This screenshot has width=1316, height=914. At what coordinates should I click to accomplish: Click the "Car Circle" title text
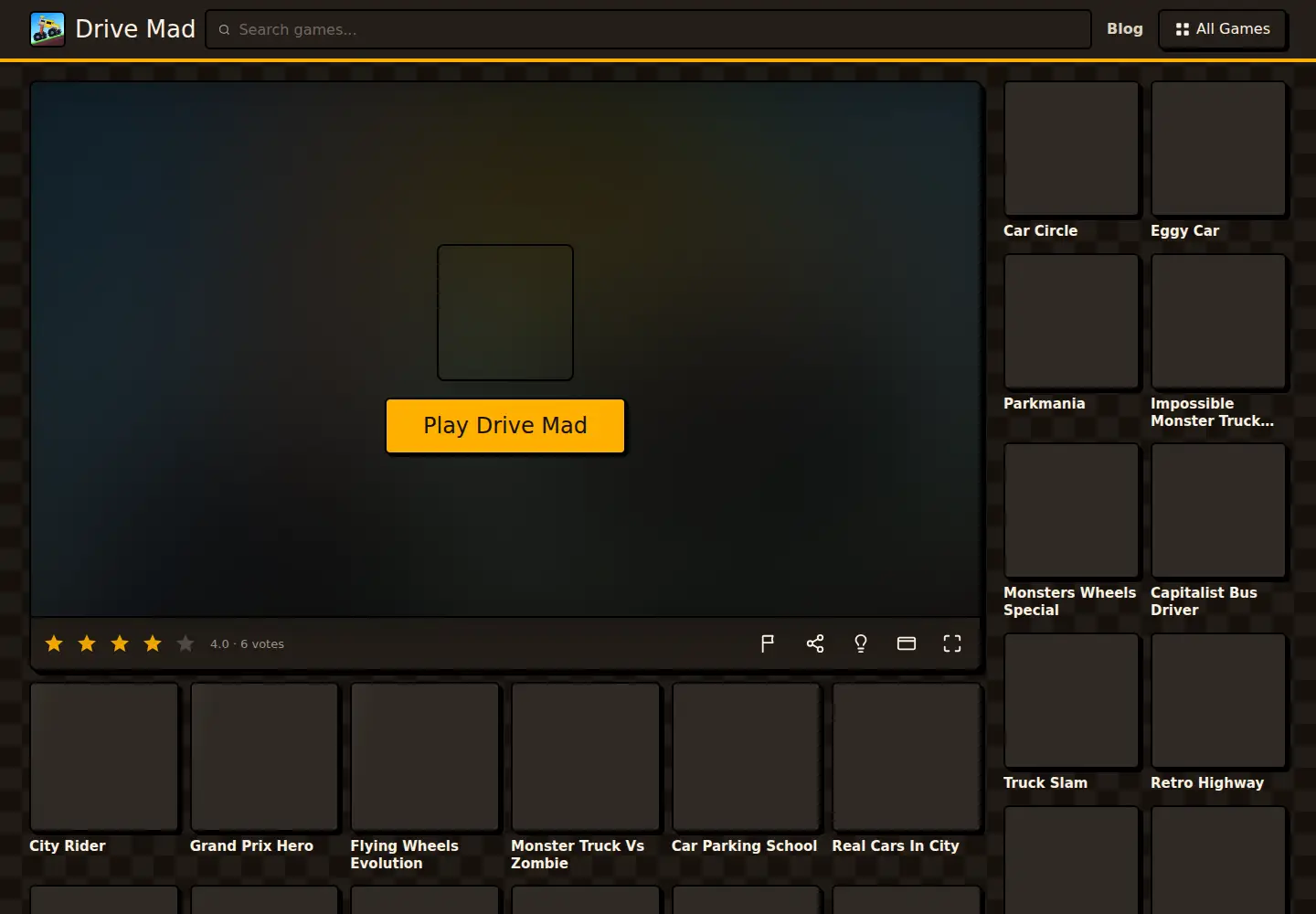click(1040, 231)
